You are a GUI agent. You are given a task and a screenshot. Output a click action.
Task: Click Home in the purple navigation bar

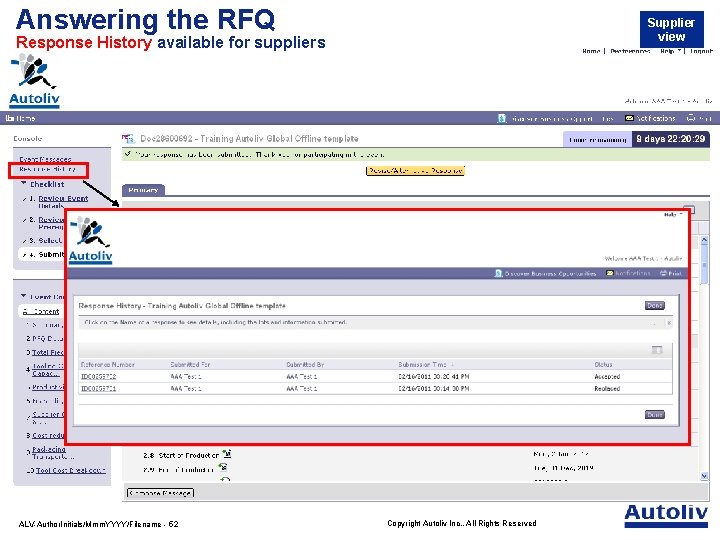(21, 118)
